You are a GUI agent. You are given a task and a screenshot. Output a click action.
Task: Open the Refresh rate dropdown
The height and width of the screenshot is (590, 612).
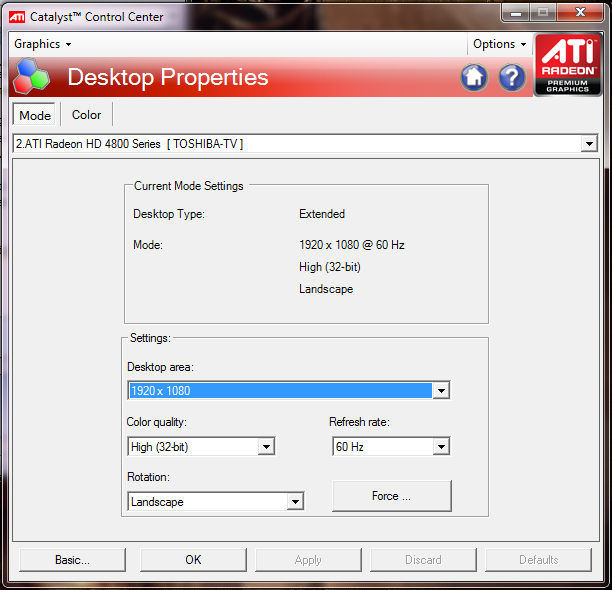coord(391,446)
